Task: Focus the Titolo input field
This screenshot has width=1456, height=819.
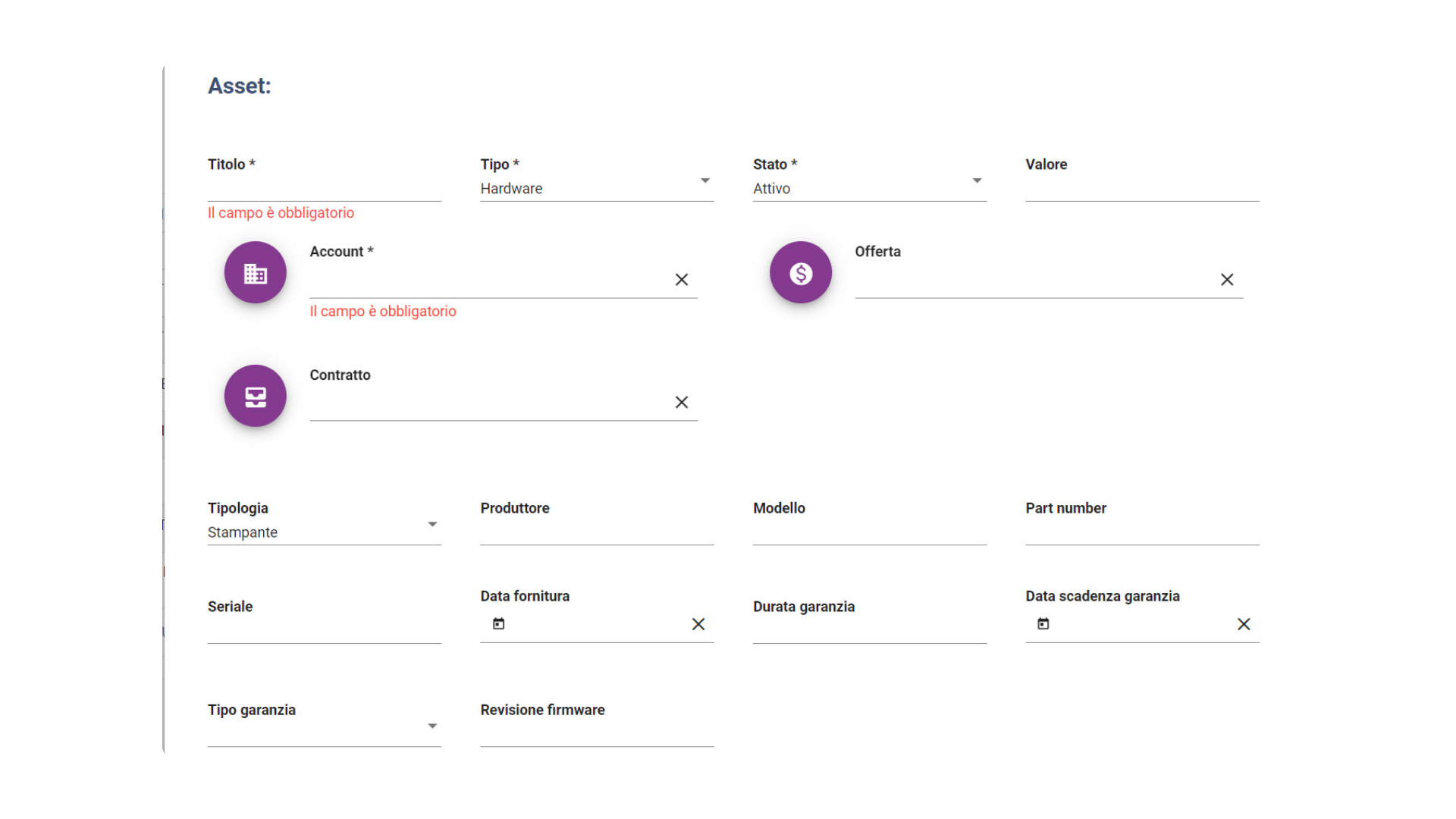Action: tap(324, 188)
